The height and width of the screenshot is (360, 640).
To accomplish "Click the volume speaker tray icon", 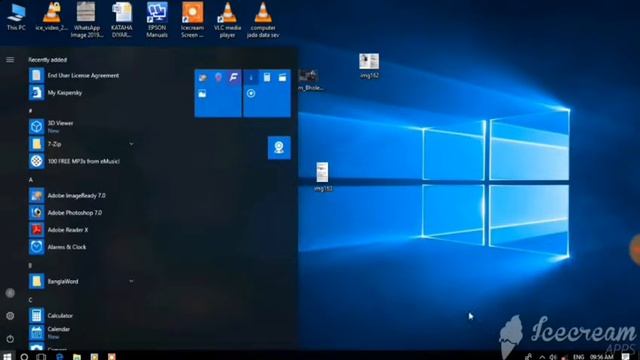I will tap(553, 357).
